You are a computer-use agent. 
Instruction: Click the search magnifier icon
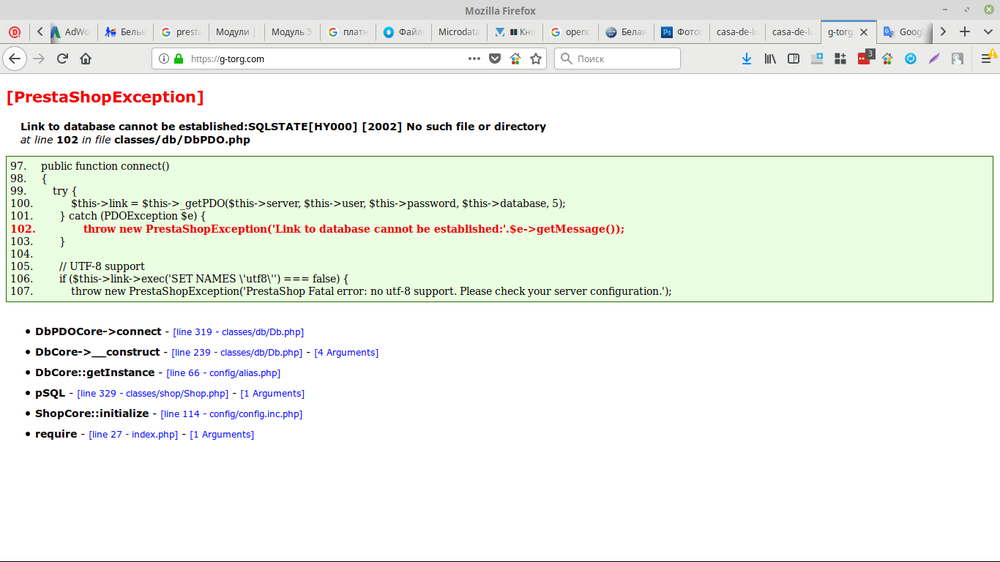click(x=566, y=59)
